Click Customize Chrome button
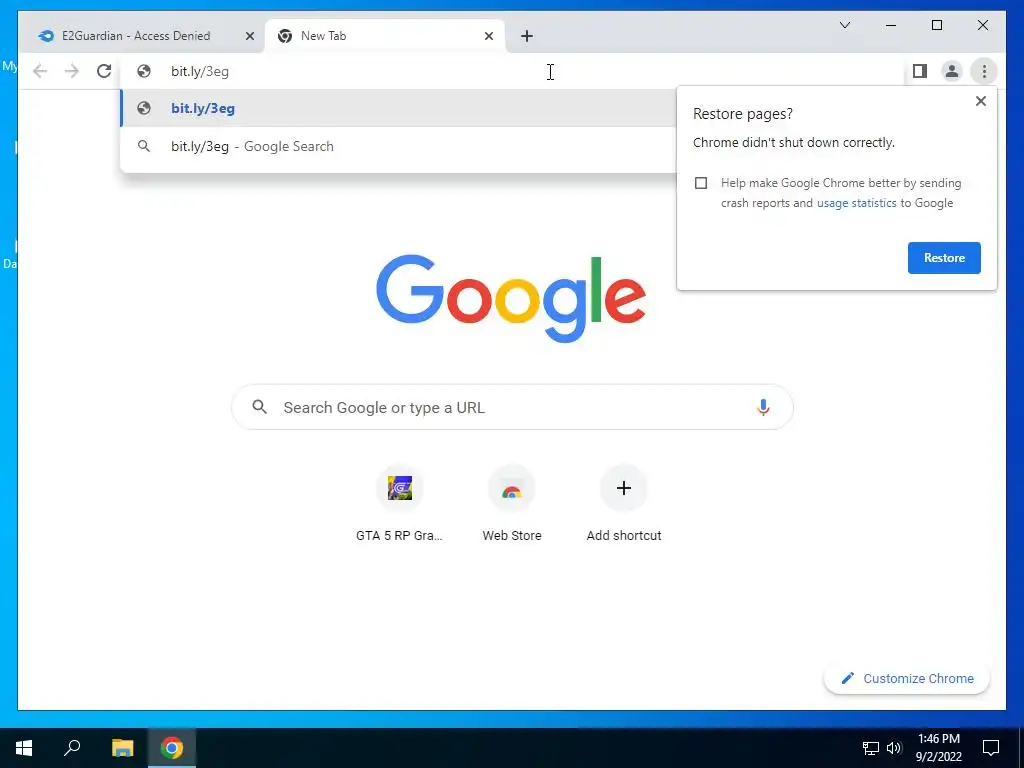This screenshot has width=1024, height=768. [x=906, y=679]
